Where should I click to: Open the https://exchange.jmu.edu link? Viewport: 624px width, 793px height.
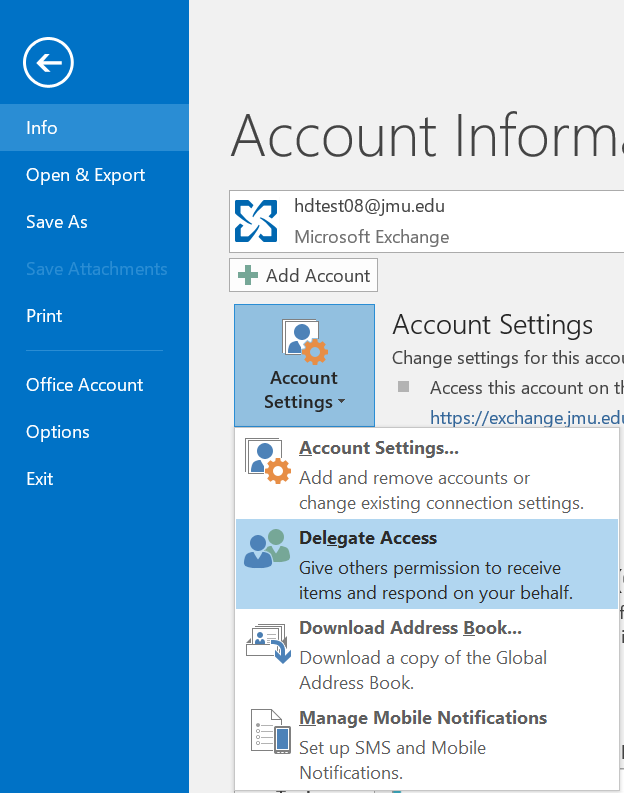(527, 418)
